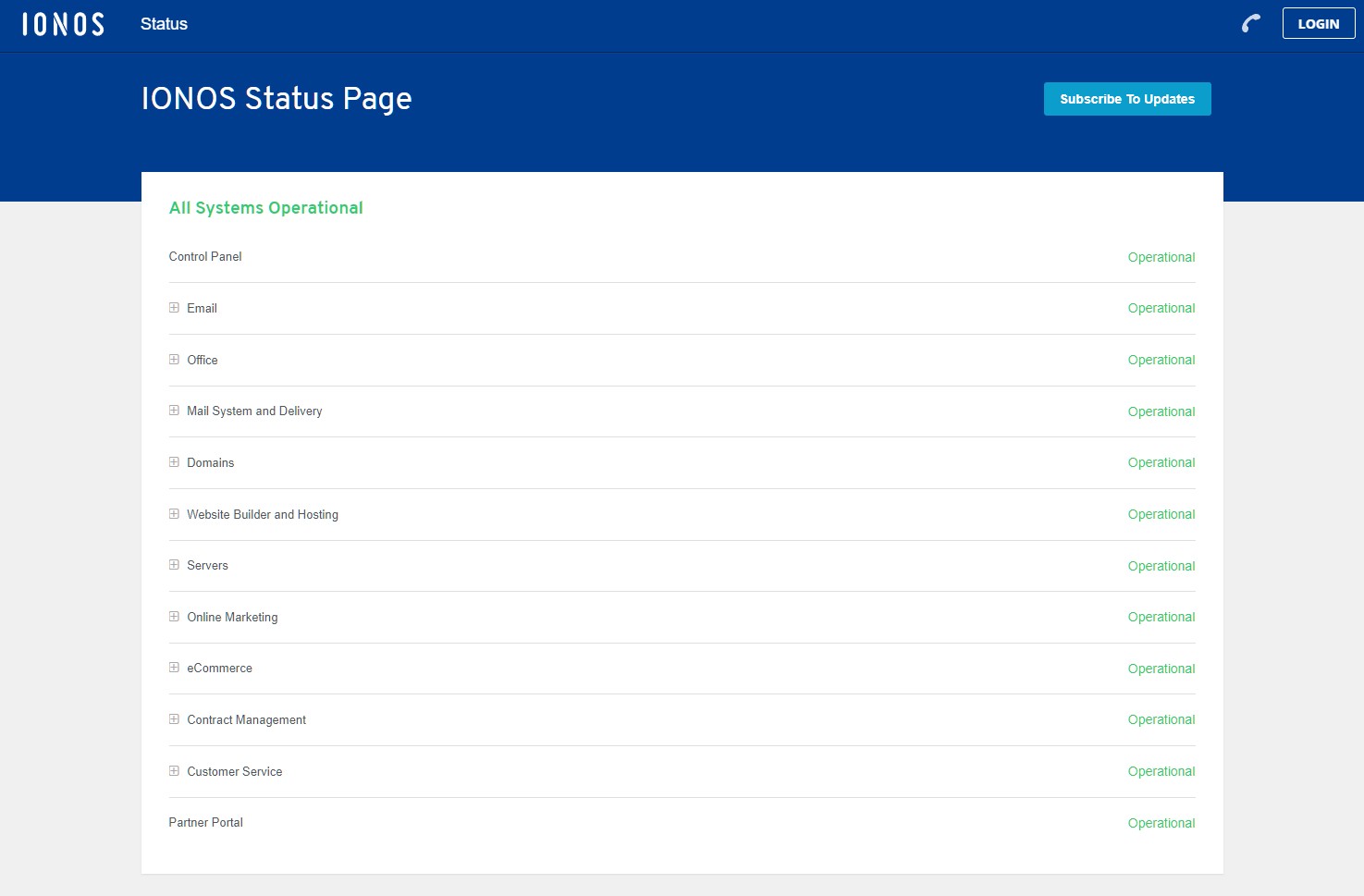
Task: Click the Operational status next to Control Panel
Action: click(1161, 257)
